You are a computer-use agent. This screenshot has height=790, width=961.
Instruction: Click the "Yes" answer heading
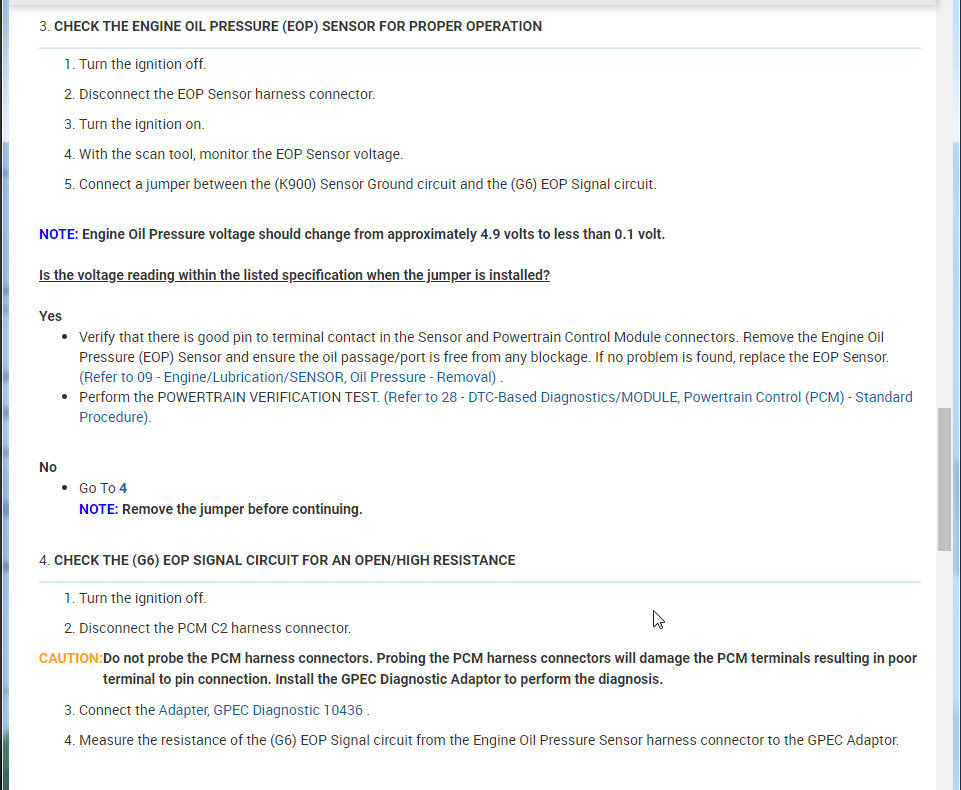50,316
